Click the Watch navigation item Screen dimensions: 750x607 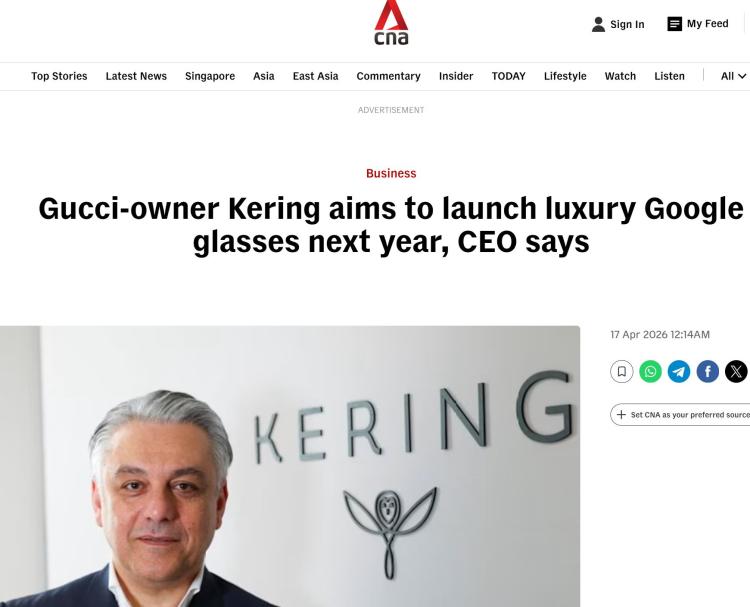pos(620,76)
